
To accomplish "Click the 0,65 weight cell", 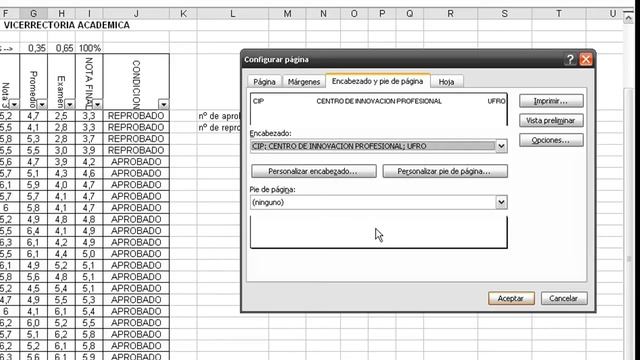I will tap(62, 48).
